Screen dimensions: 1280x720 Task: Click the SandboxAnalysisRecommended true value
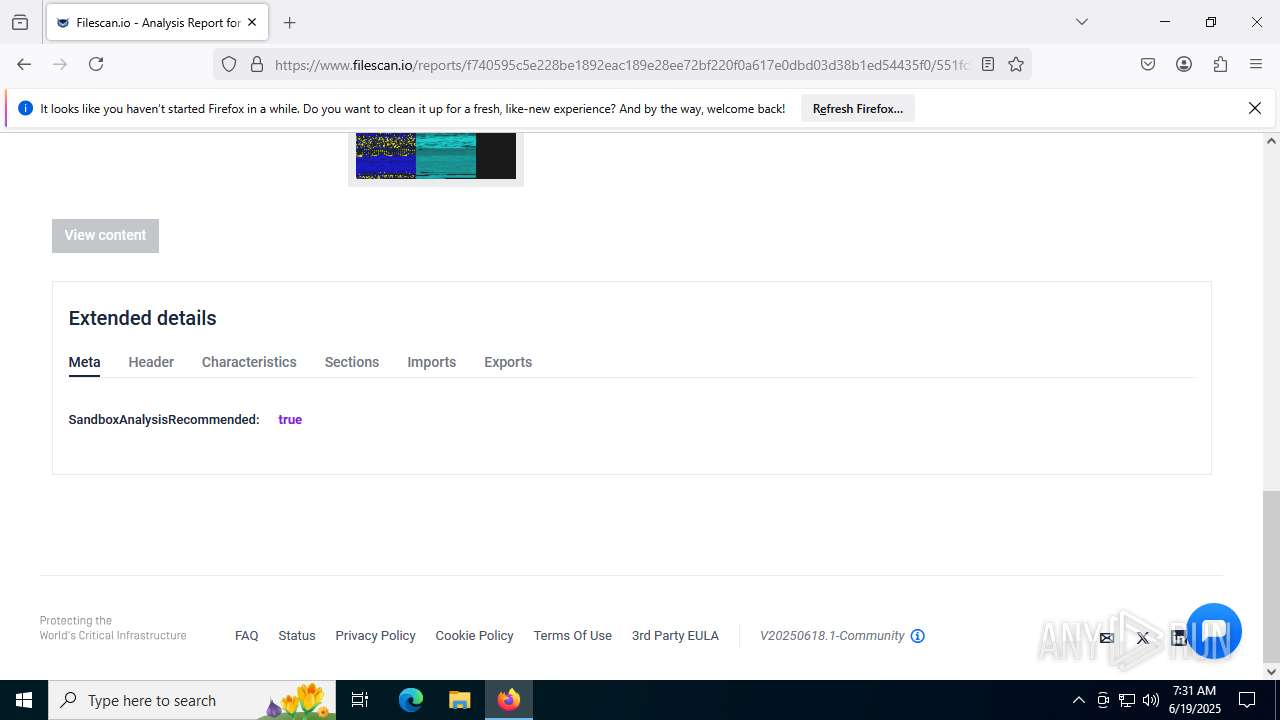point(290,420)
